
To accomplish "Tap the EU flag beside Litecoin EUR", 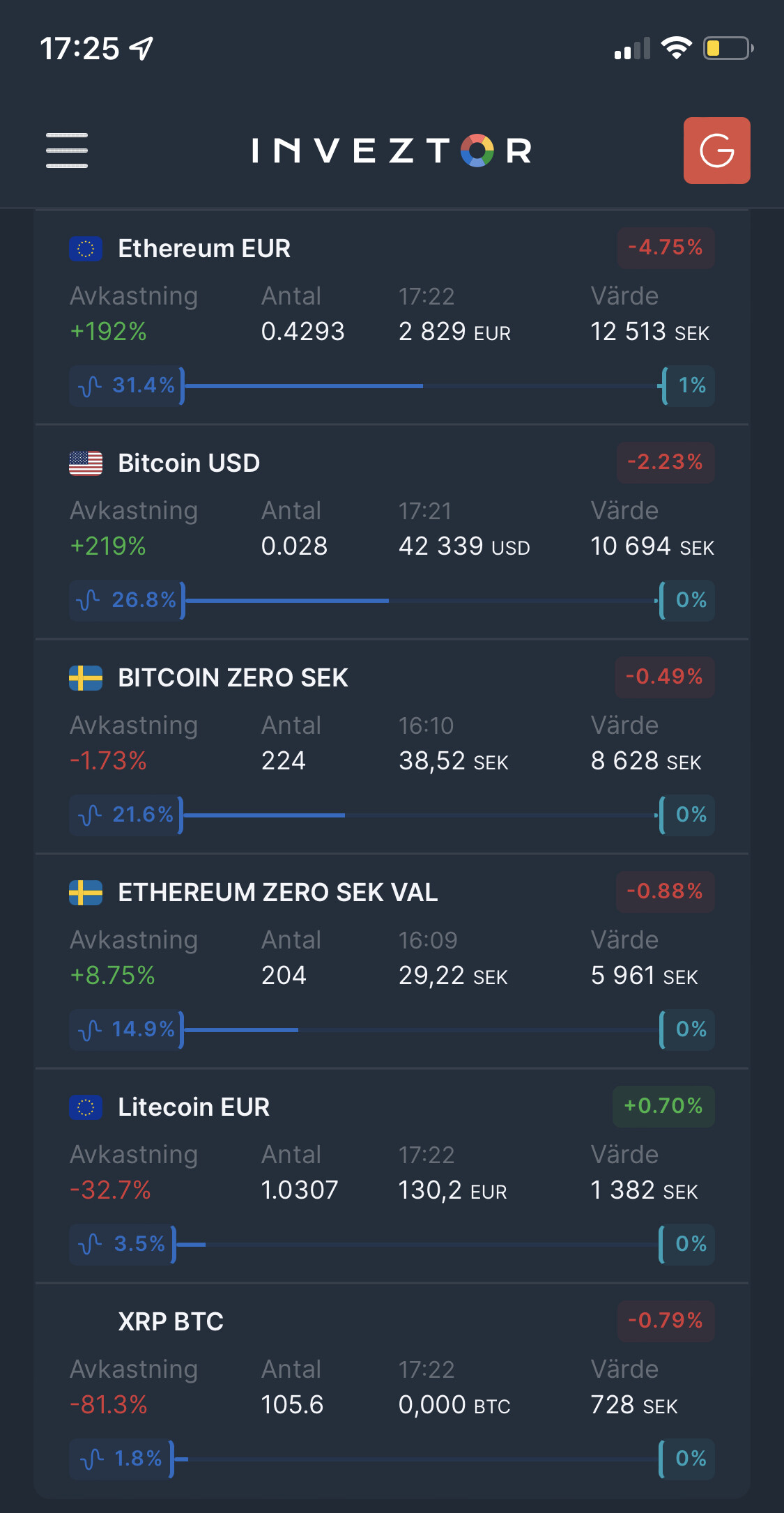I will 86,1107.
